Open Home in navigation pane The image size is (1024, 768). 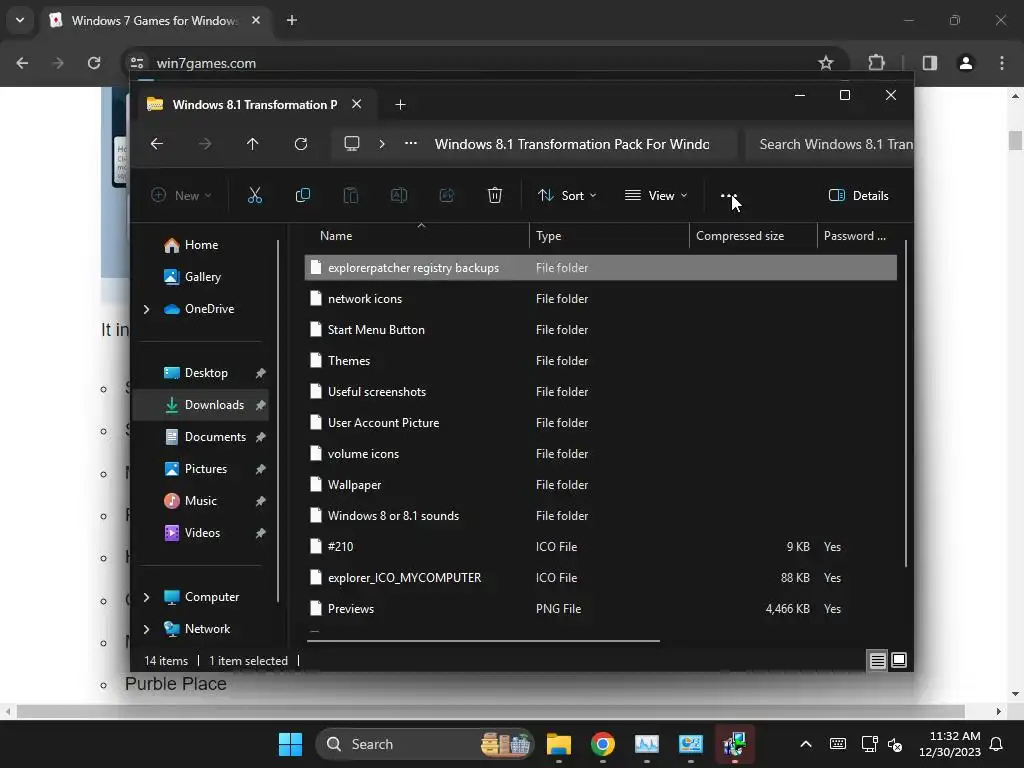[201, 245]
